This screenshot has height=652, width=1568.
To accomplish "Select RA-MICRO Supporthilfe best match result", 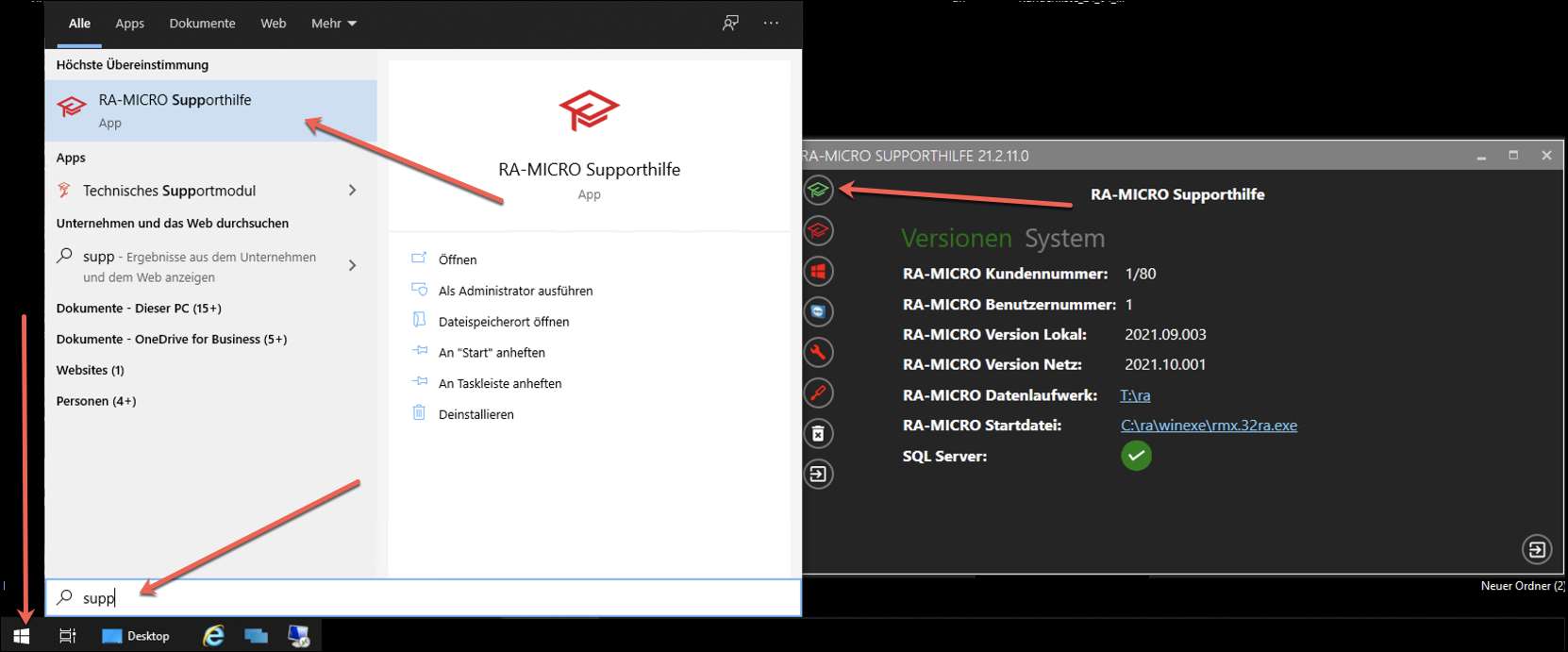I will [x=211, y=110].
